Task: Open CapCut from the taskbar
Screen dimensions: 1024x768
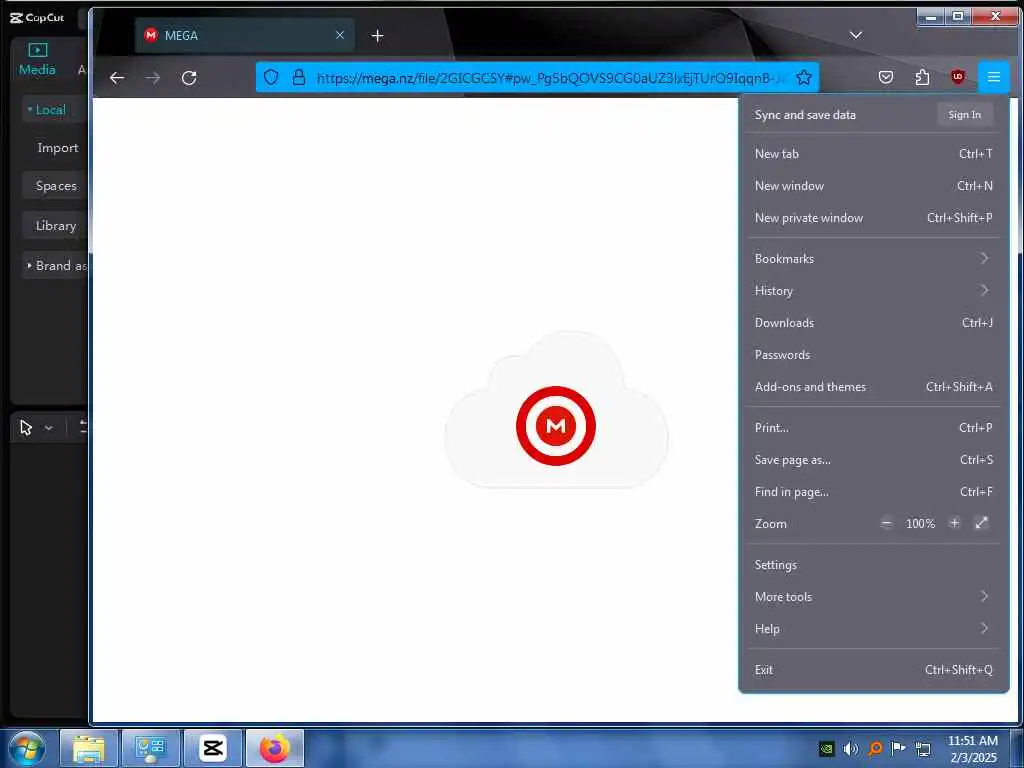Action: [213, 748]
